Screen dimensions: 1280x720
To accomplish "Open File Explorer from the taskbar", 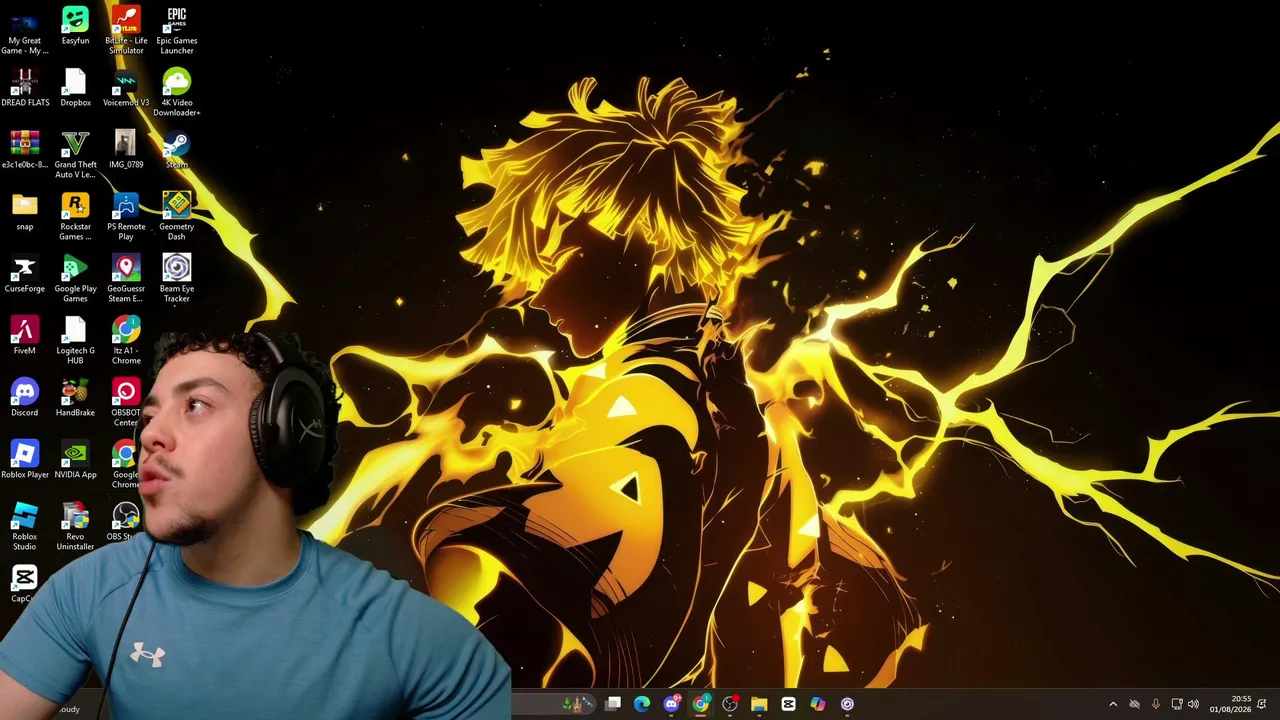I will [759, 704].
